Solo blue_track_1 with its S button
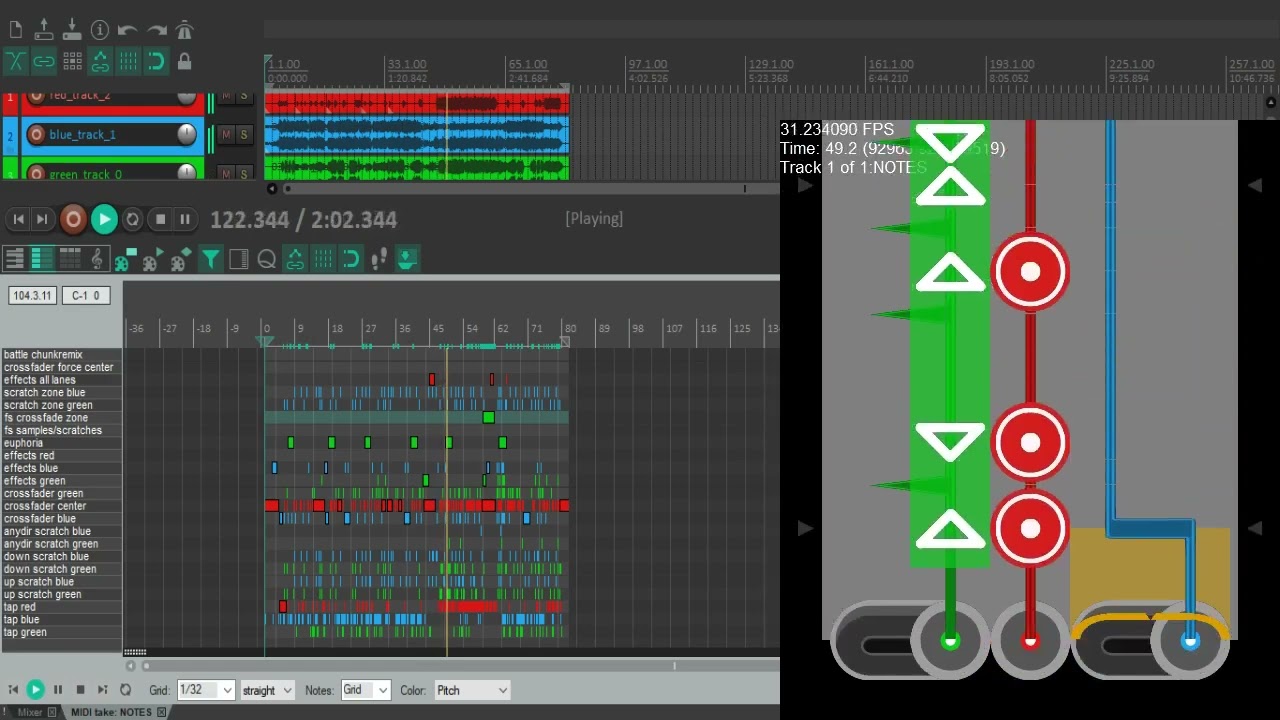This screenshot has height=720, width=1280. tap(243, 134)
